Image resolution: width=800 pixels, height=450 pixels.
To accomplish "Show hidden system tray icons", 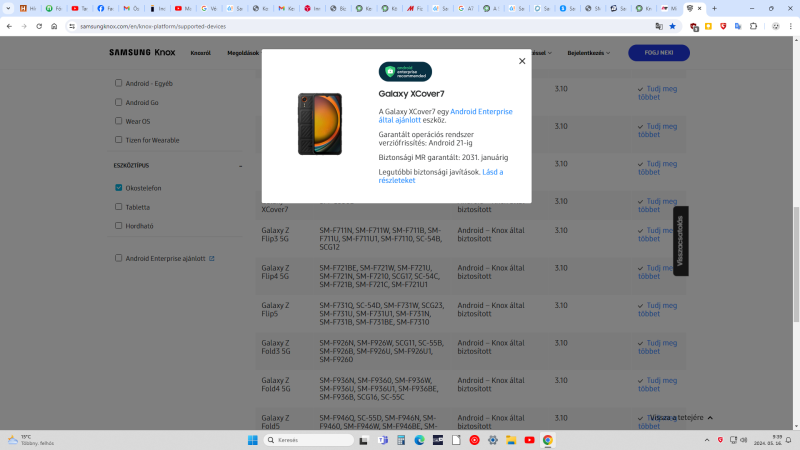I will tap(707, 440).
